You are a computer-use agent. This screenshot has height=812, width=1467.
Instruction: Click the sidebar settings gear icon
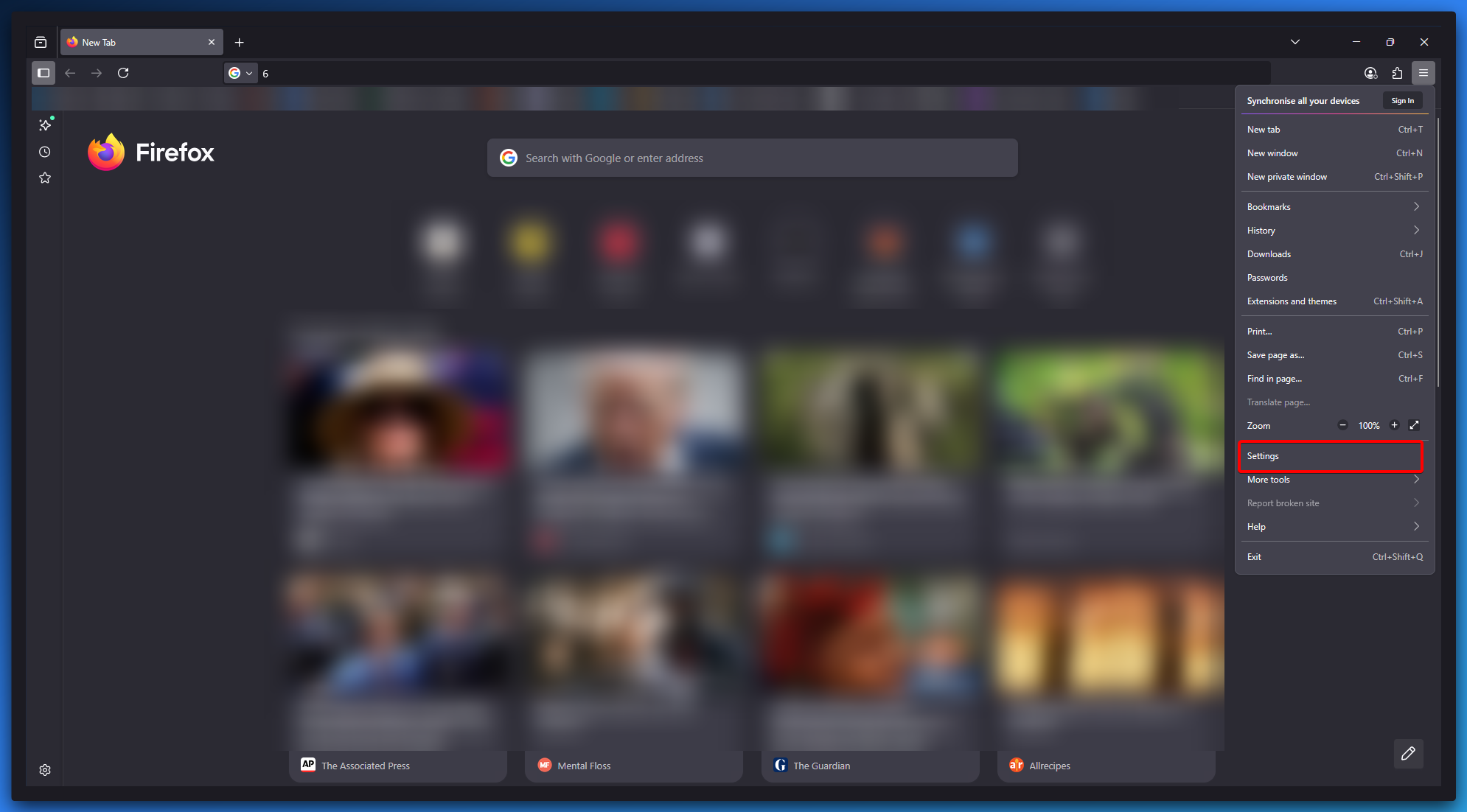(x=45, y=770)
